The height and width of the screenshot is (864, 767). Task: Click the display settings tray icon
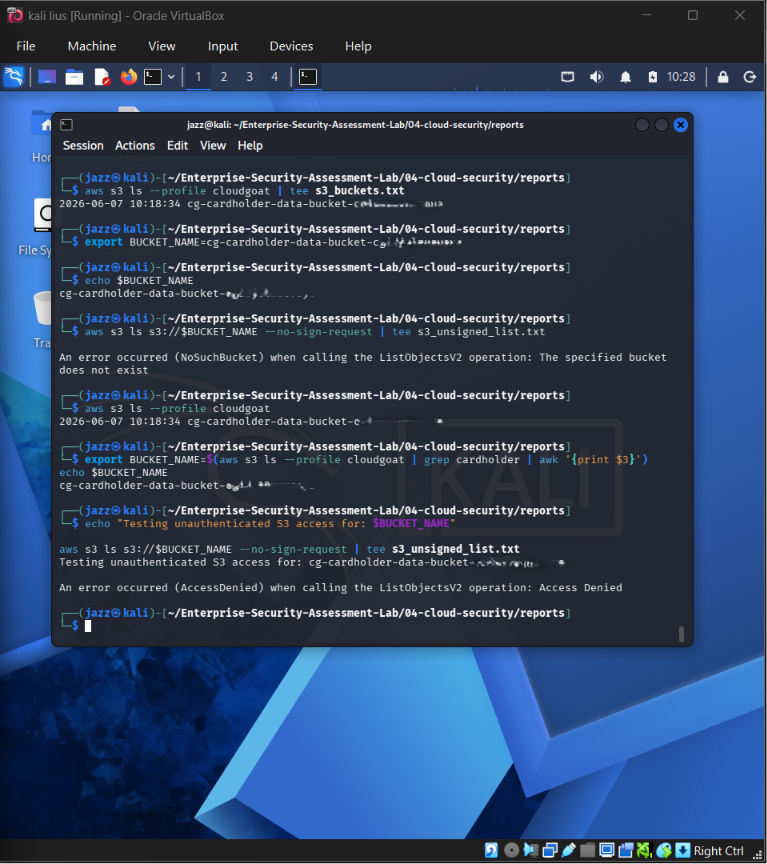(568, 77)
